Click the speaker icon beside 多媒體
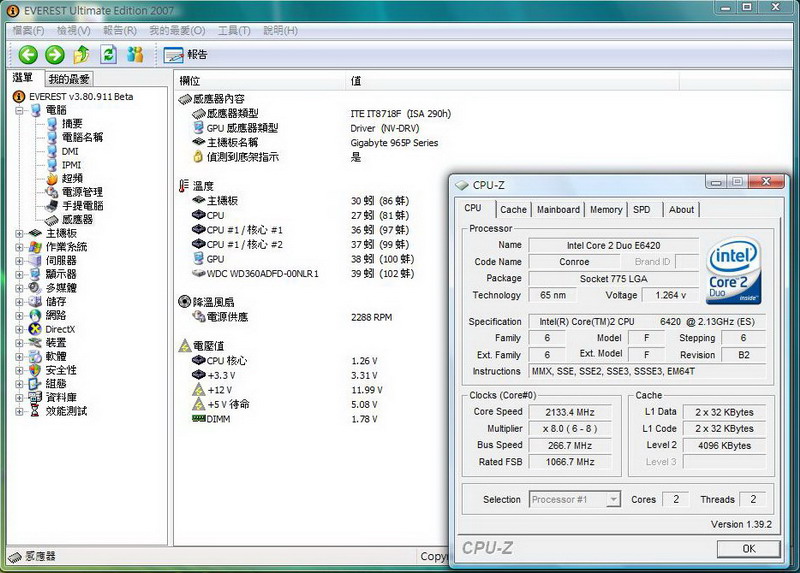This screenshot has width=800, height=573. pos(35,288)
